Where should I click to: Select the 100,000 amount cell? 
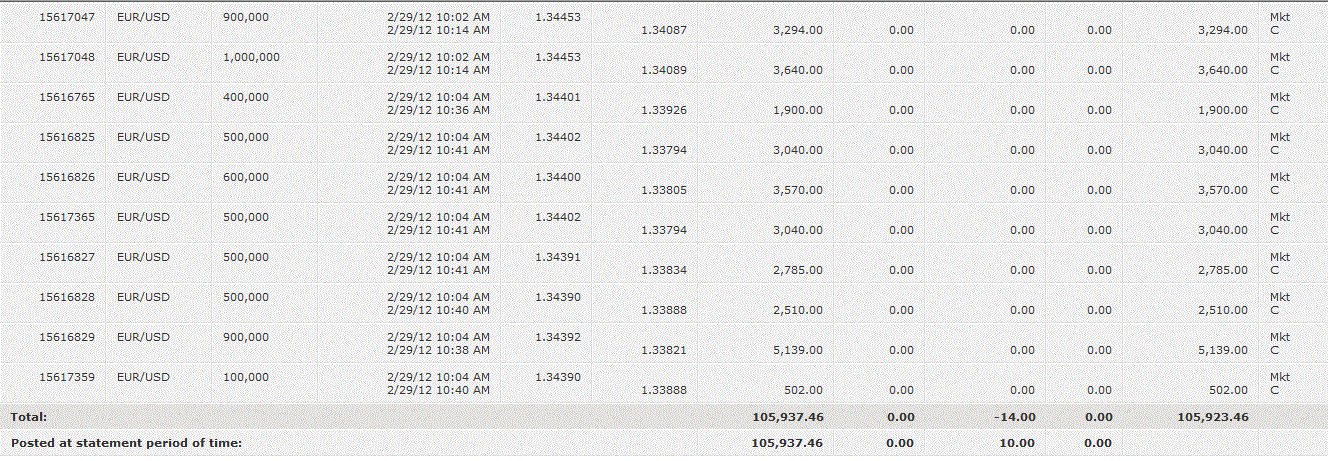click(246, 378)
